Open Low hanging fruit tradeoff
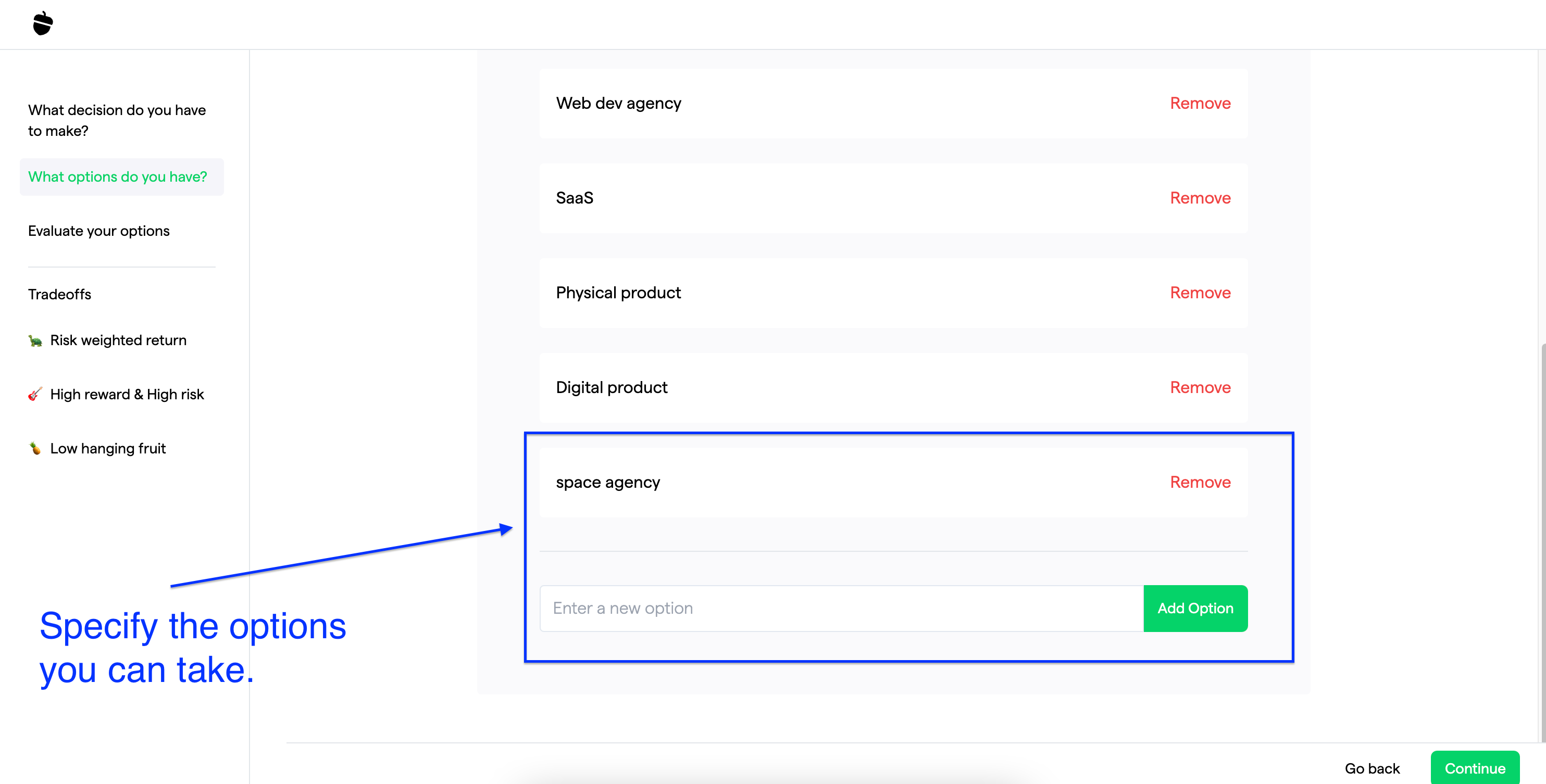Image resolution: width=1546 pixels, height=784 pixels. point(108,448)
